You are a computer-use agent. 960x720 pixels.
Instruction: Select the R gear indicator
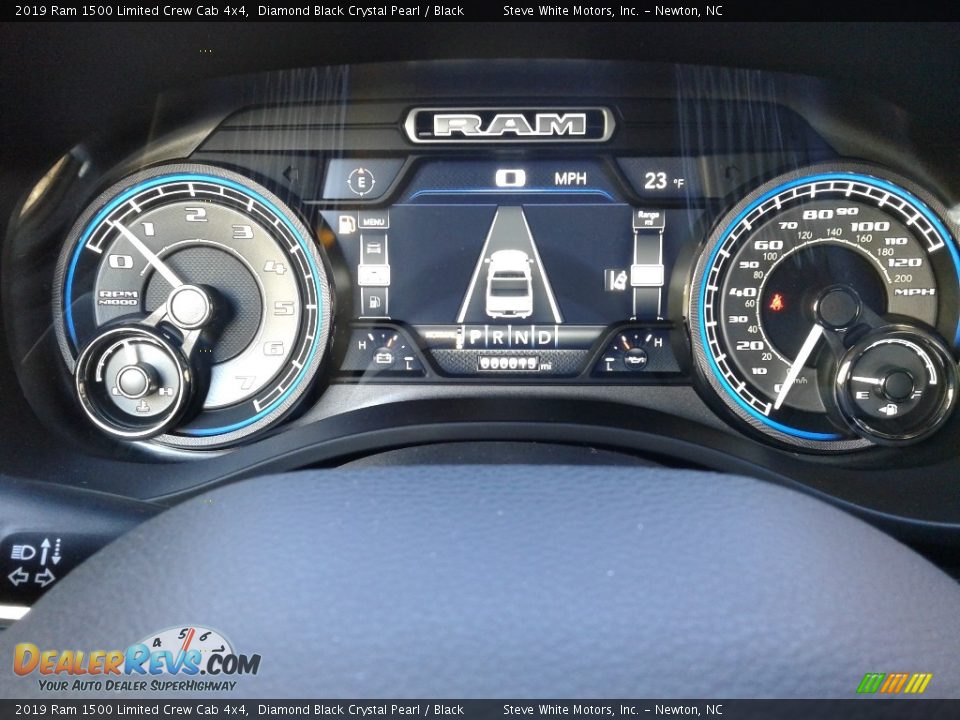tap(498, 337)
